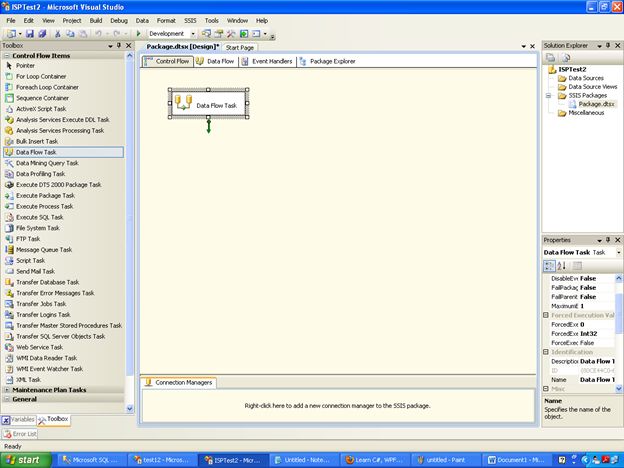This screenshot has height=468, width=624.
Task: Click Properties grid scrollbar up arrow
Action: pyautogui.click(x=618, y=278)
